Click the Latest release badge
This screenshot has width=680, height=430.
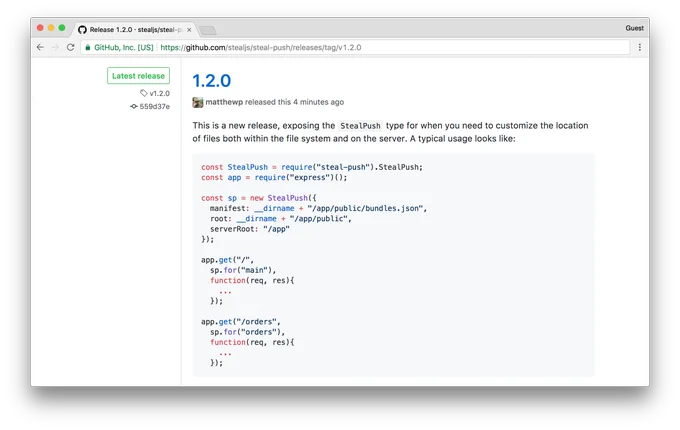[138, 76]
